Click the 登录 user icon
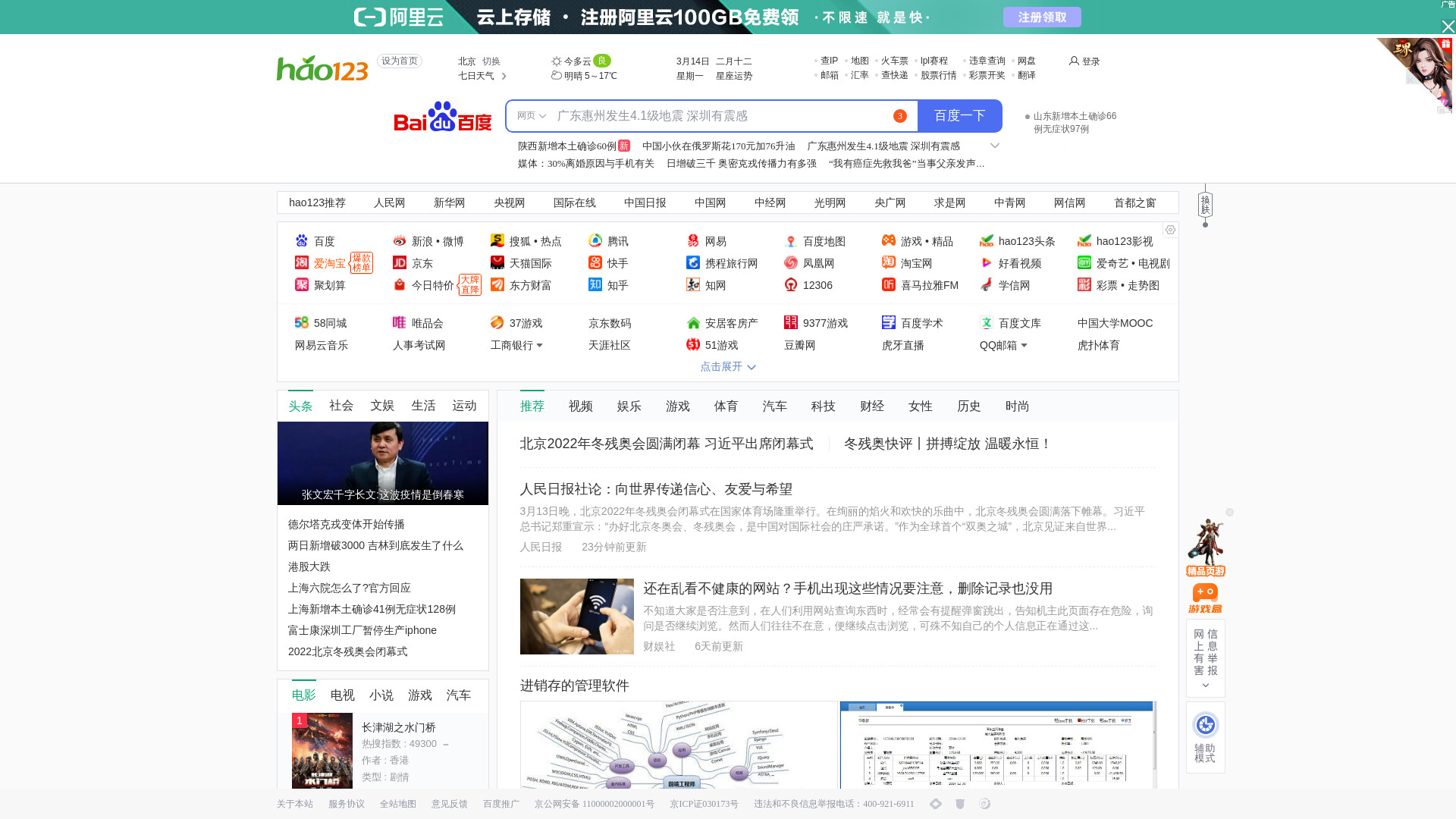This screenshot has height=819, width=1456. 1074,61
